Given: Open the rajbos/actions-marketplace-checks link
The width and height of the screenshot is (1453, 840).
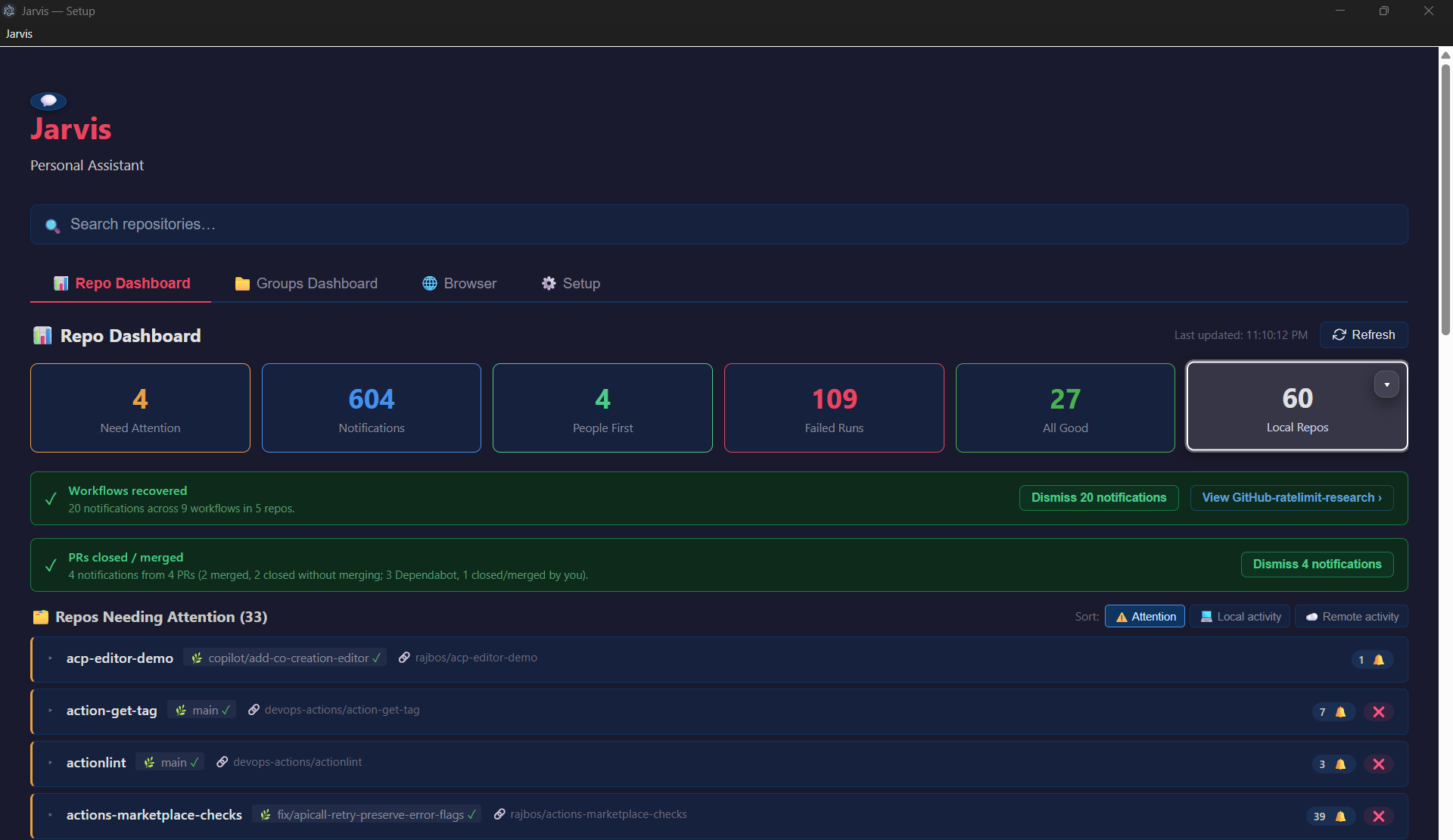Looking at the screenshot, I should [x=599, y=814].
